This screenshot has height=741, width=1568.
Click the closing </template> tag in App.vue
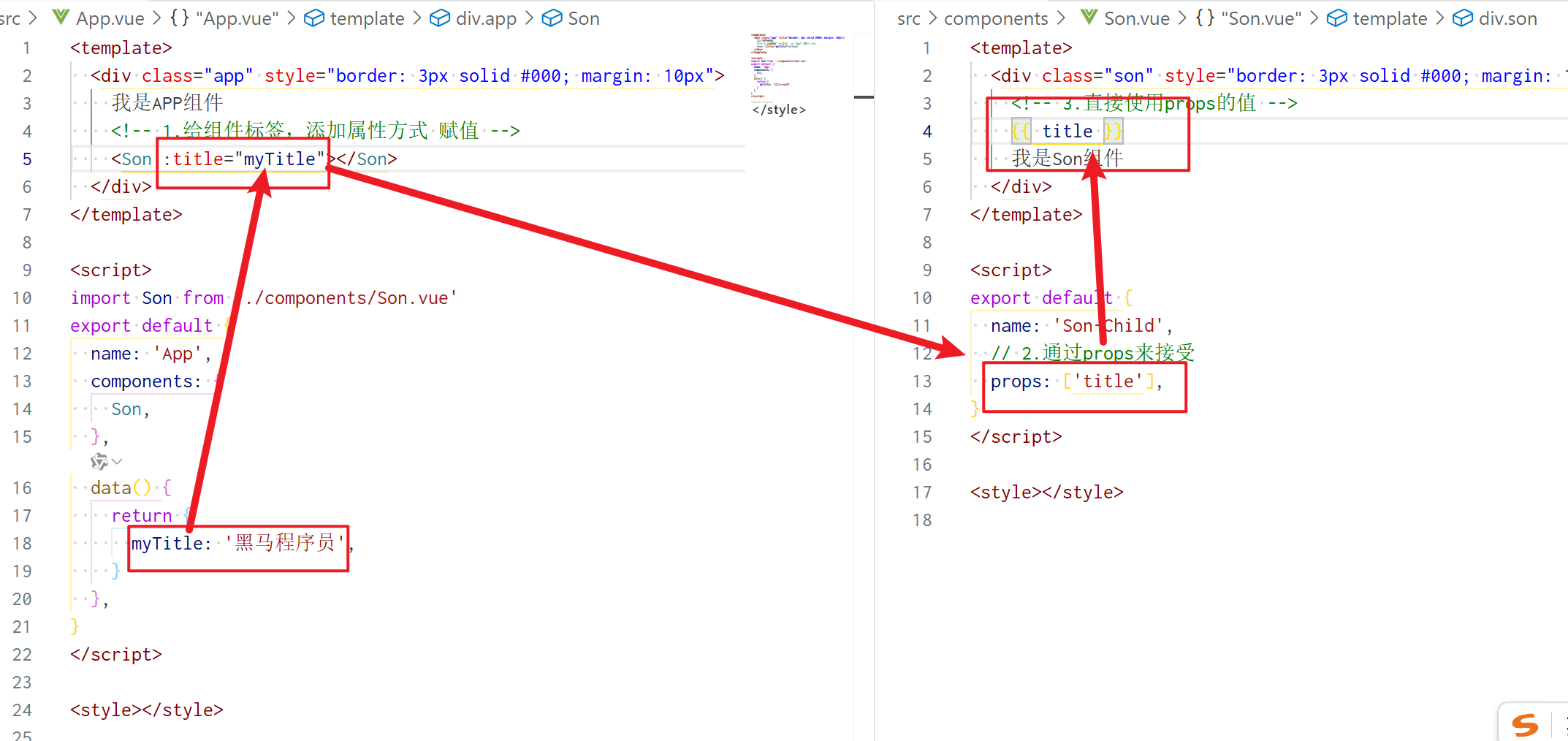(126, 215)
